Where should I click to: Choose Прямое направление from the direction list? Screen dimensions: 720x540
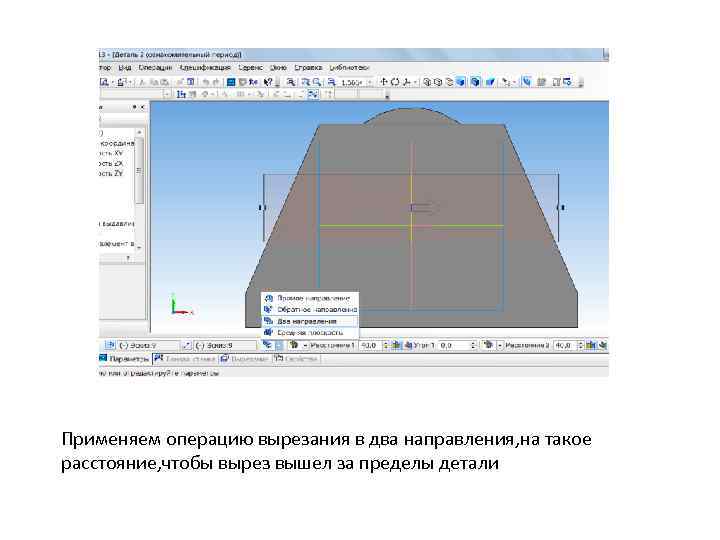[310, 298]
